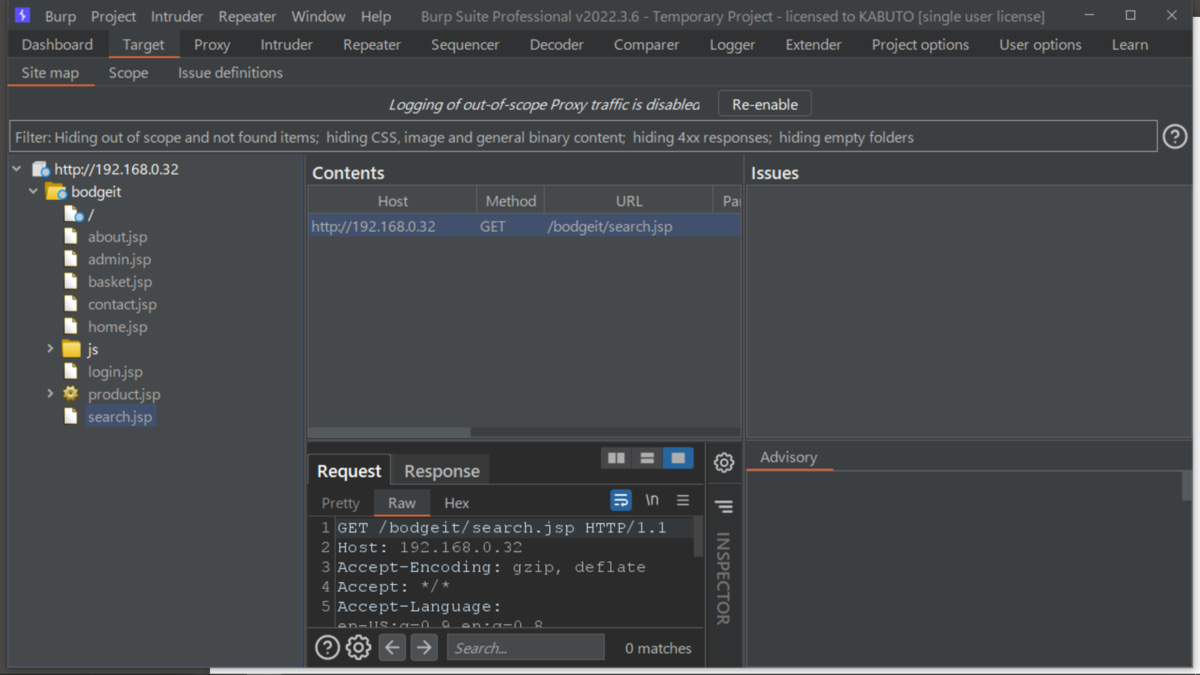This screenshot has height=675, width=1200.
Task: Click the request Search input field
Action: 526,647
